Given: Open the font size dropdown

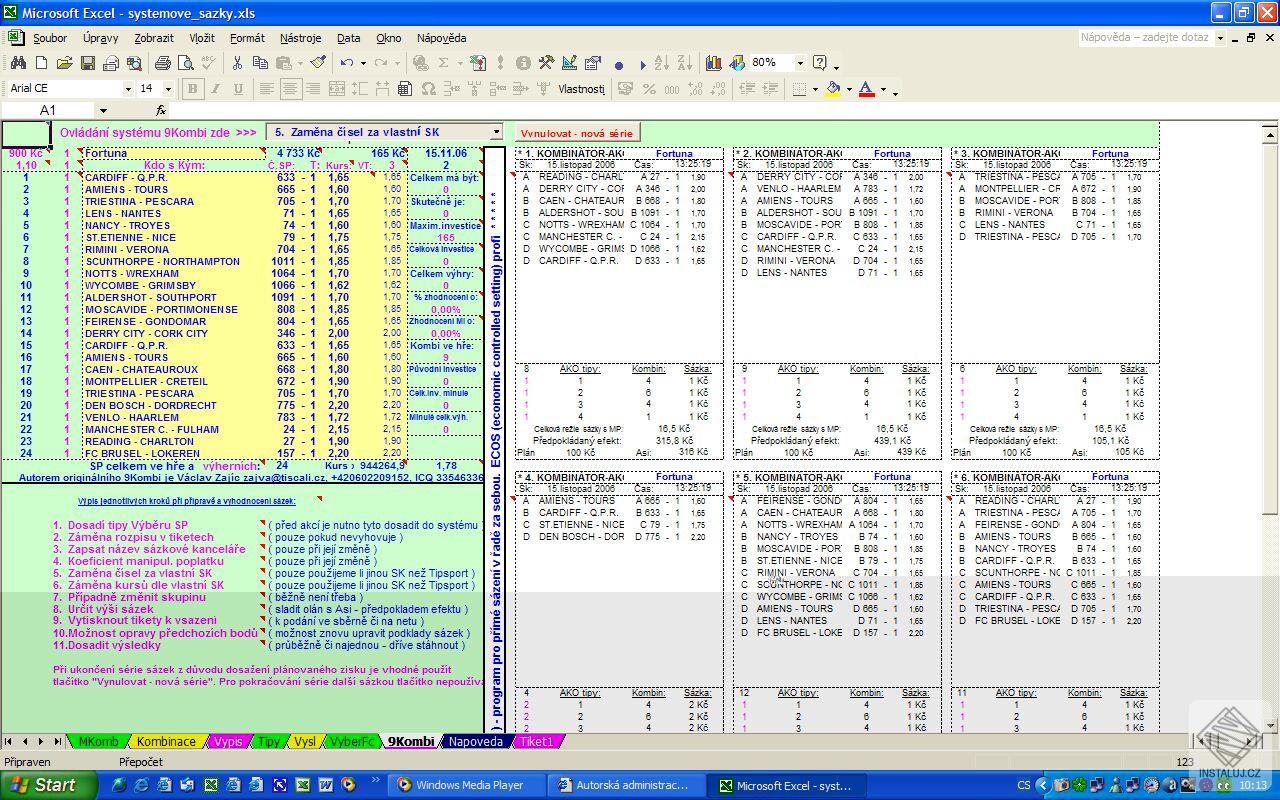Looking at the screenshot, I should [x=168, y=89].
